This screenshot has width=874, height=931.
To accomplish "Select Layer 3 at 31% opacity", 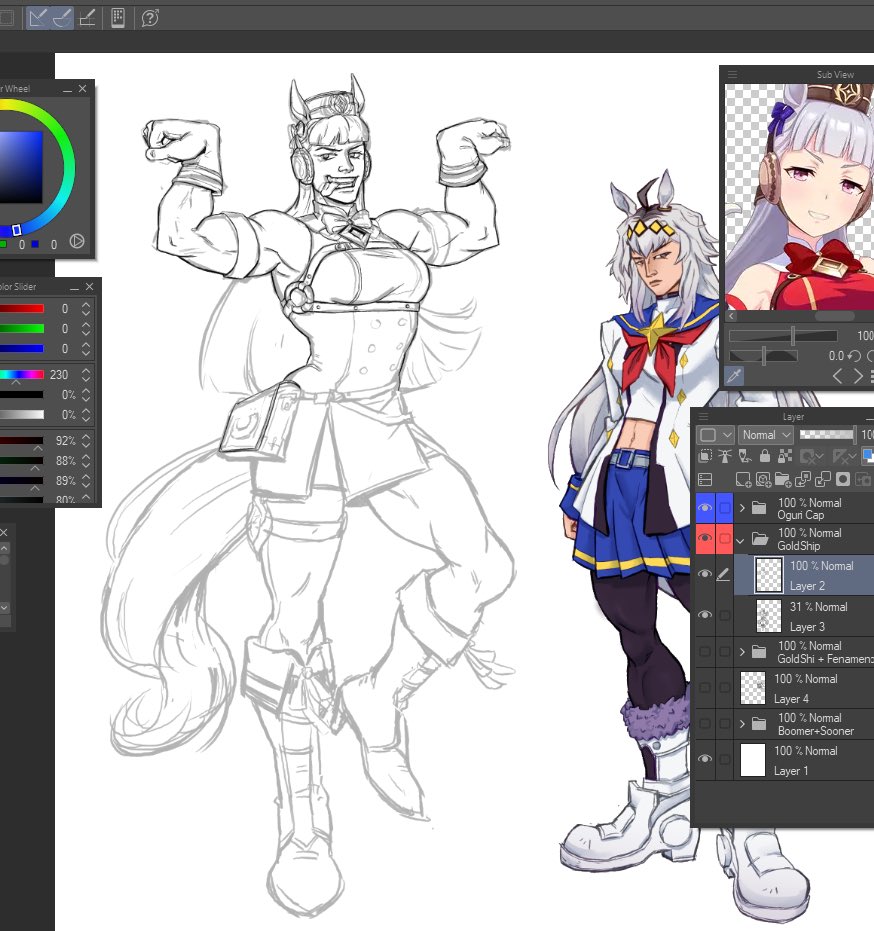I will (805, 616).
